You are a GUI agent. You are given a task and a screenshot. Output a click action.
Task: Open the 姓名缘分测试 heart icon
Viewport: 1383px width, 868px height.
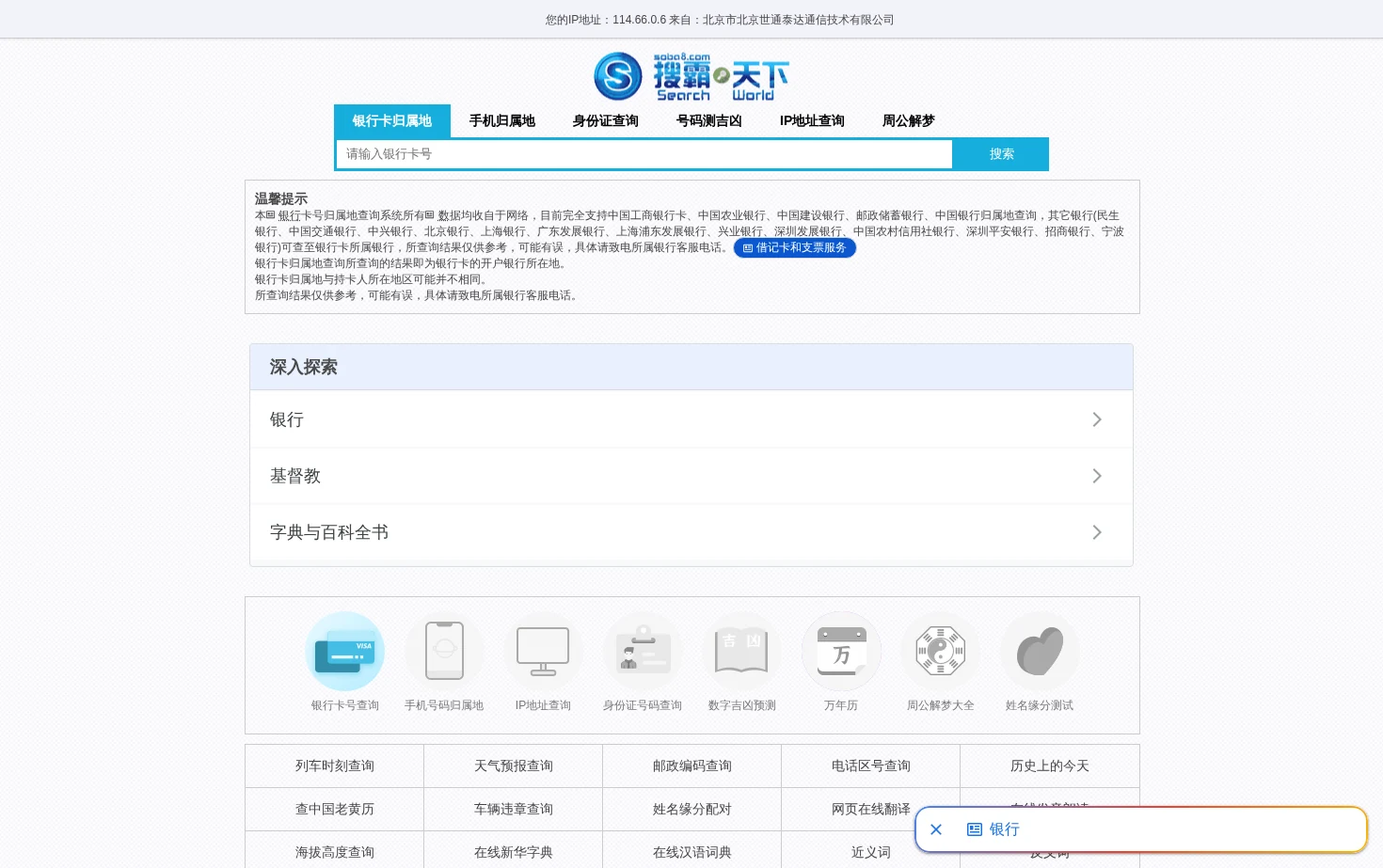pos(1040,652)
